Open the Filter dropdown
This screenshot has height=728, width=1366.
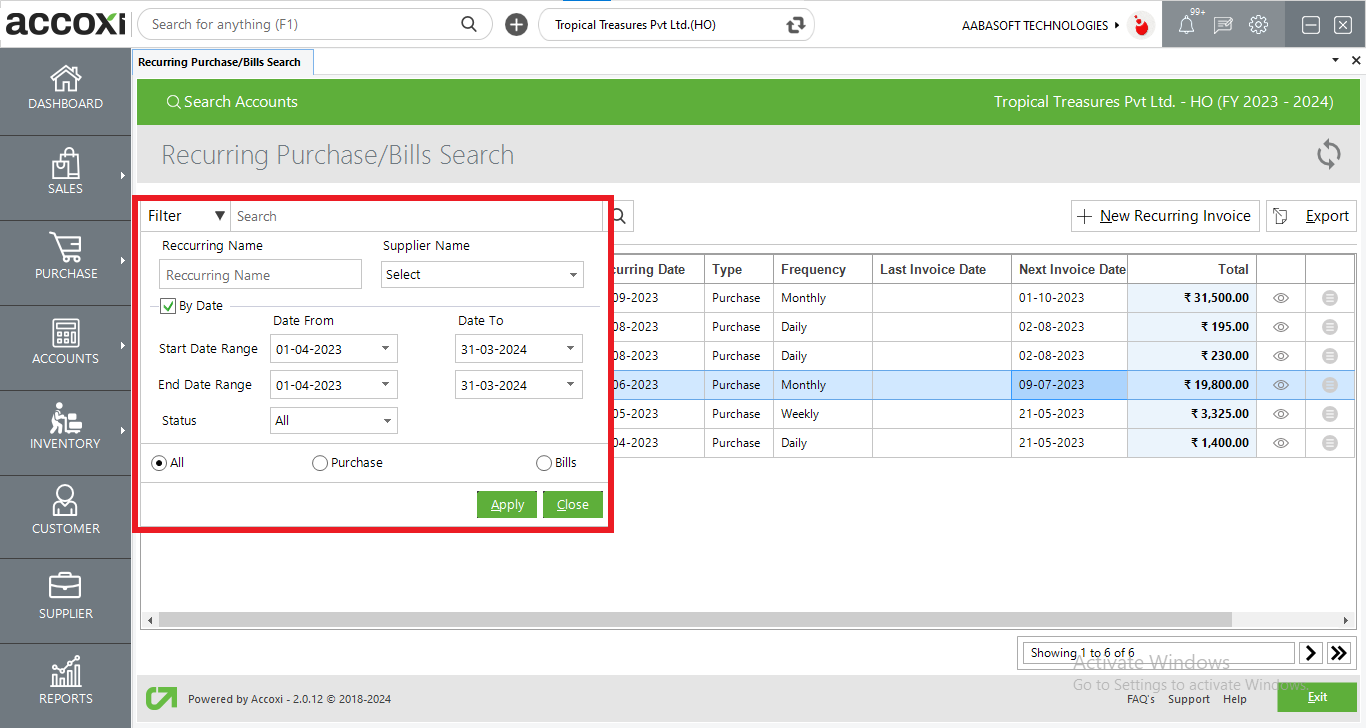[185, 215]
